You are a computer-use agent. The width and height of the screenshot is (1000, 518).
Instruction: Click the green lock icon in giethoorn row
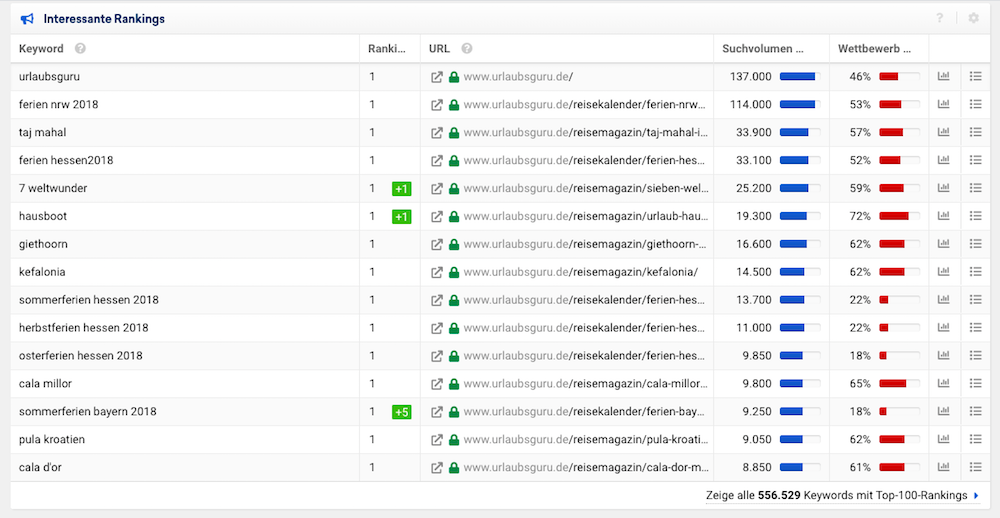454,244
